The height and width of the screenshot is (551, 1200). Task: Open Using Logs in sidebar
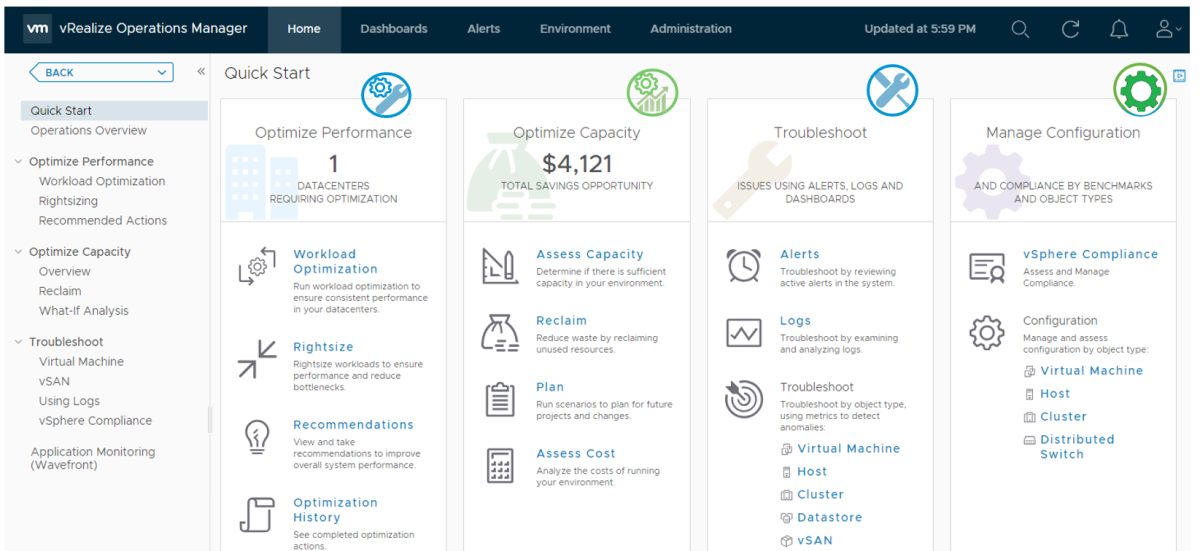tap(69, 401)
